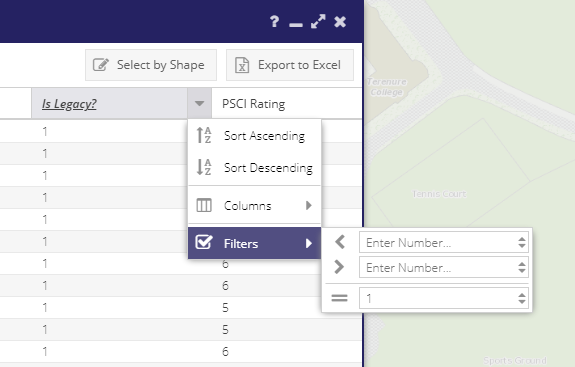The width and height of the screenshot is (575, 367).
Task: Minimize the attribute table panel
Action: tap(296, 25)
